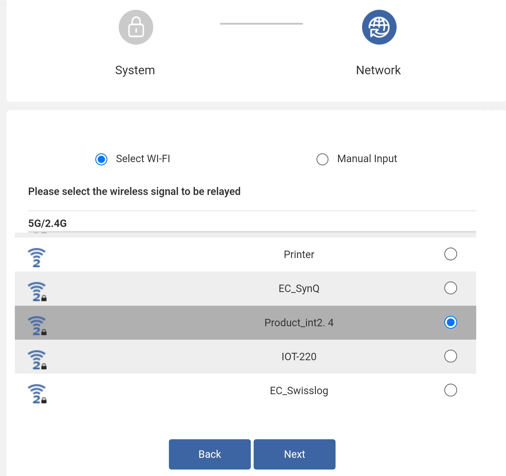The height and width of the screenshot is (476, 506).
Task: Click the Product_int2. 4 locked Wi-Fi icon
Action: (x=37, y=326)
